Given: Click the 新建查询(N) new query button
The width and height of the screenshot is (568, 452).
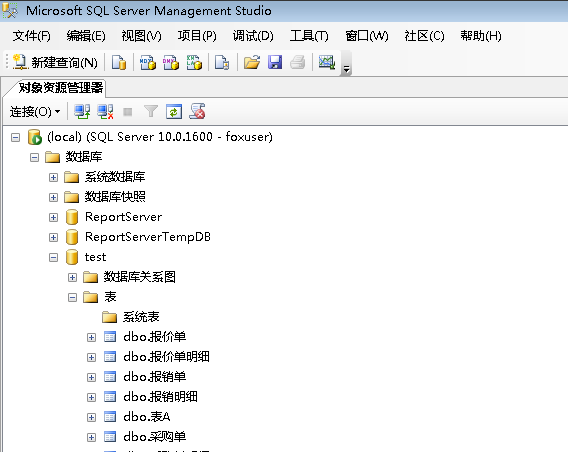Looking at the screenshot, I should click(x=55, y=62).
